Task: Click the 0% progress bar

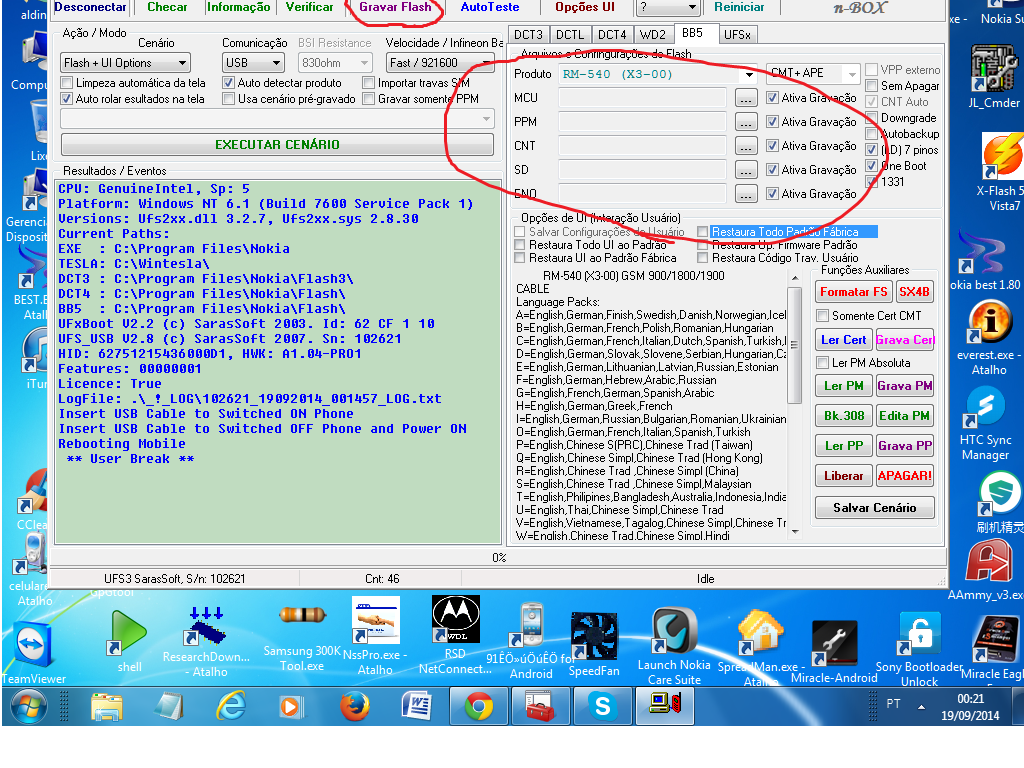Action: pos(498,558)
